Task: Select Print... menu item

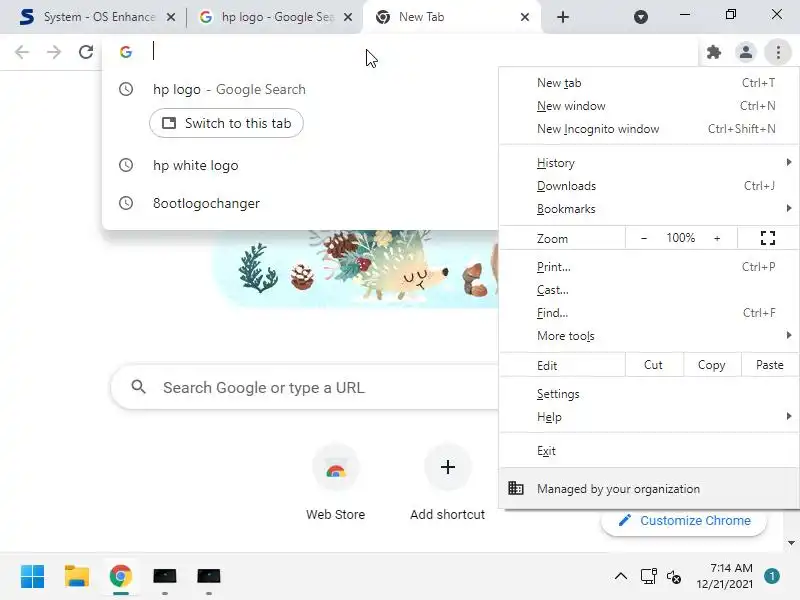Action: pyautogui.click(x=649, y=267)
